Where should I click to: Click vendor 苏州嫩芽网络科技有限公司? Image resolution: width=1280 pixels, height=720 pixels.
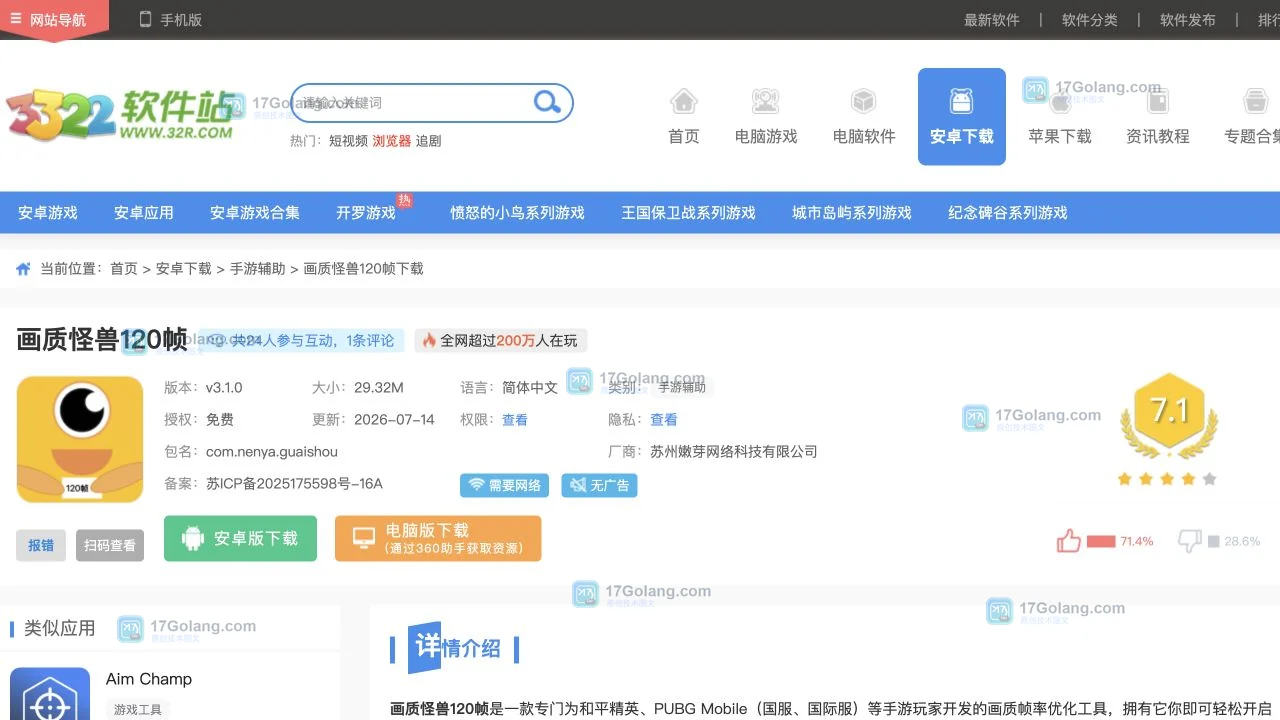pyautogui.click(x=734, y=452)
